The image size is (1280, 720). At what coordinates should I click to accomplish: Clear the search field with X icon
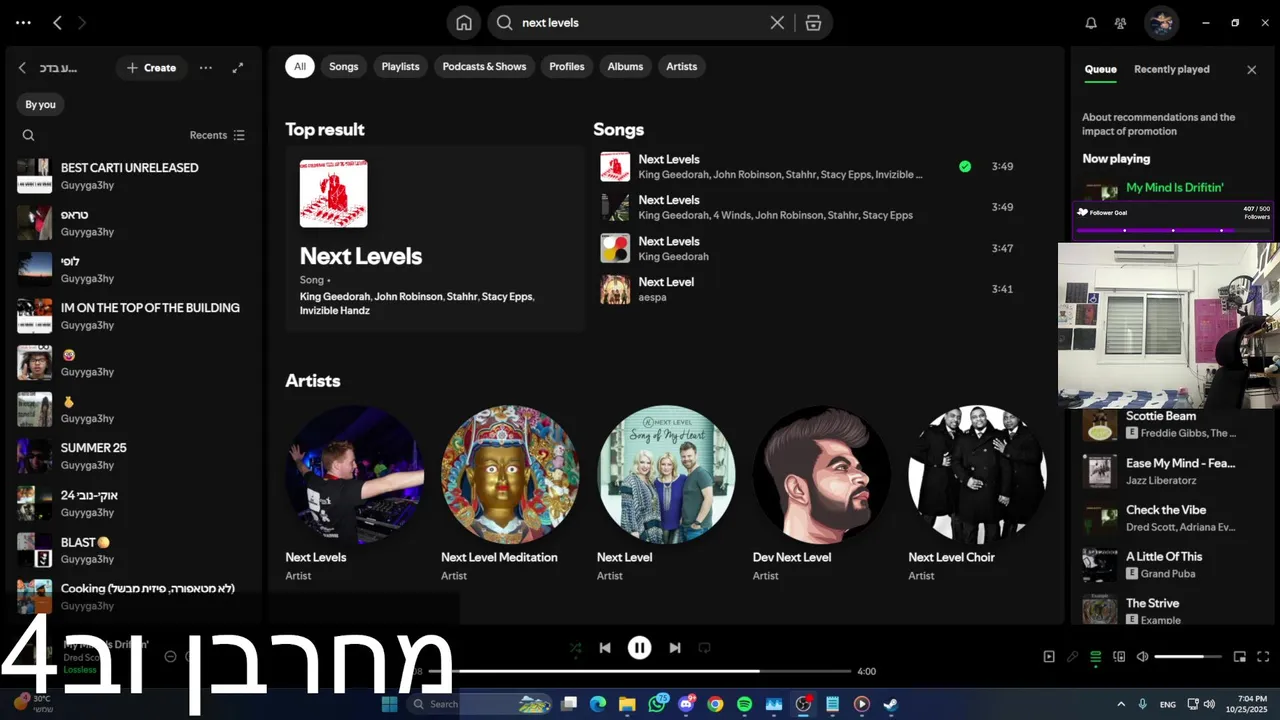pyautogui.click(x=777, y=23)
